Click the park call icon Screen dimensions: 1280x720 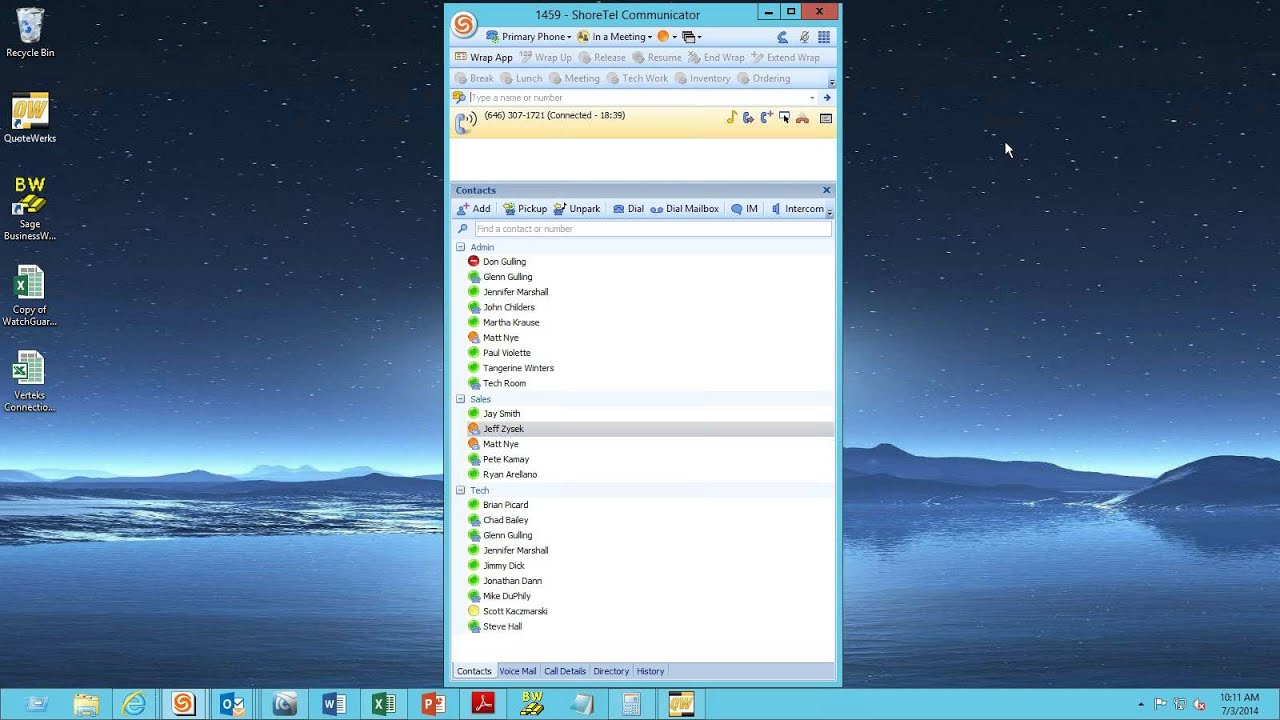click(x=784, y=118)
